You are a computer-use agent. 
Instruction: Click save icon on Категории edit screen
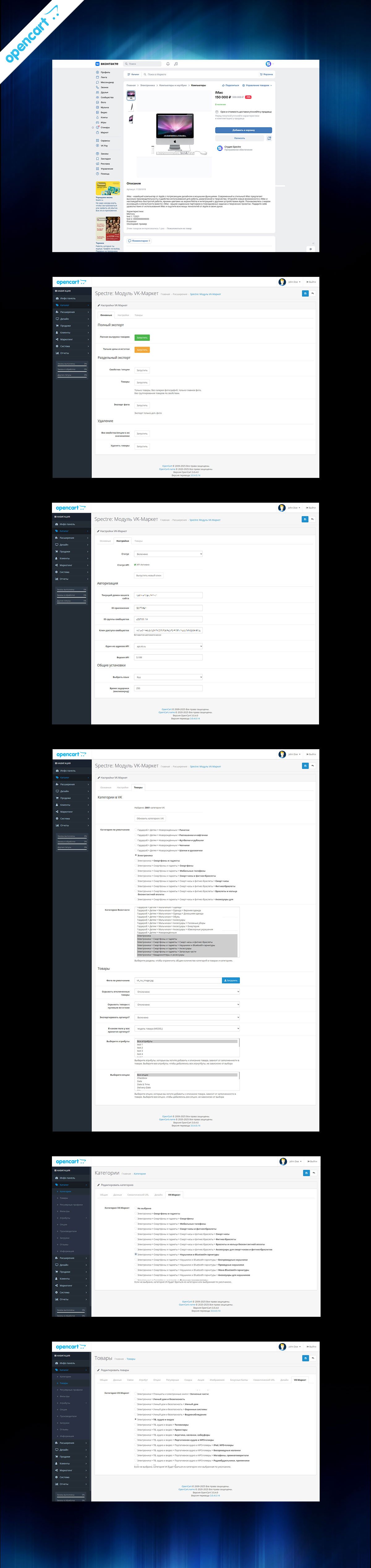pyautogui.click(x=306, y=1173)
